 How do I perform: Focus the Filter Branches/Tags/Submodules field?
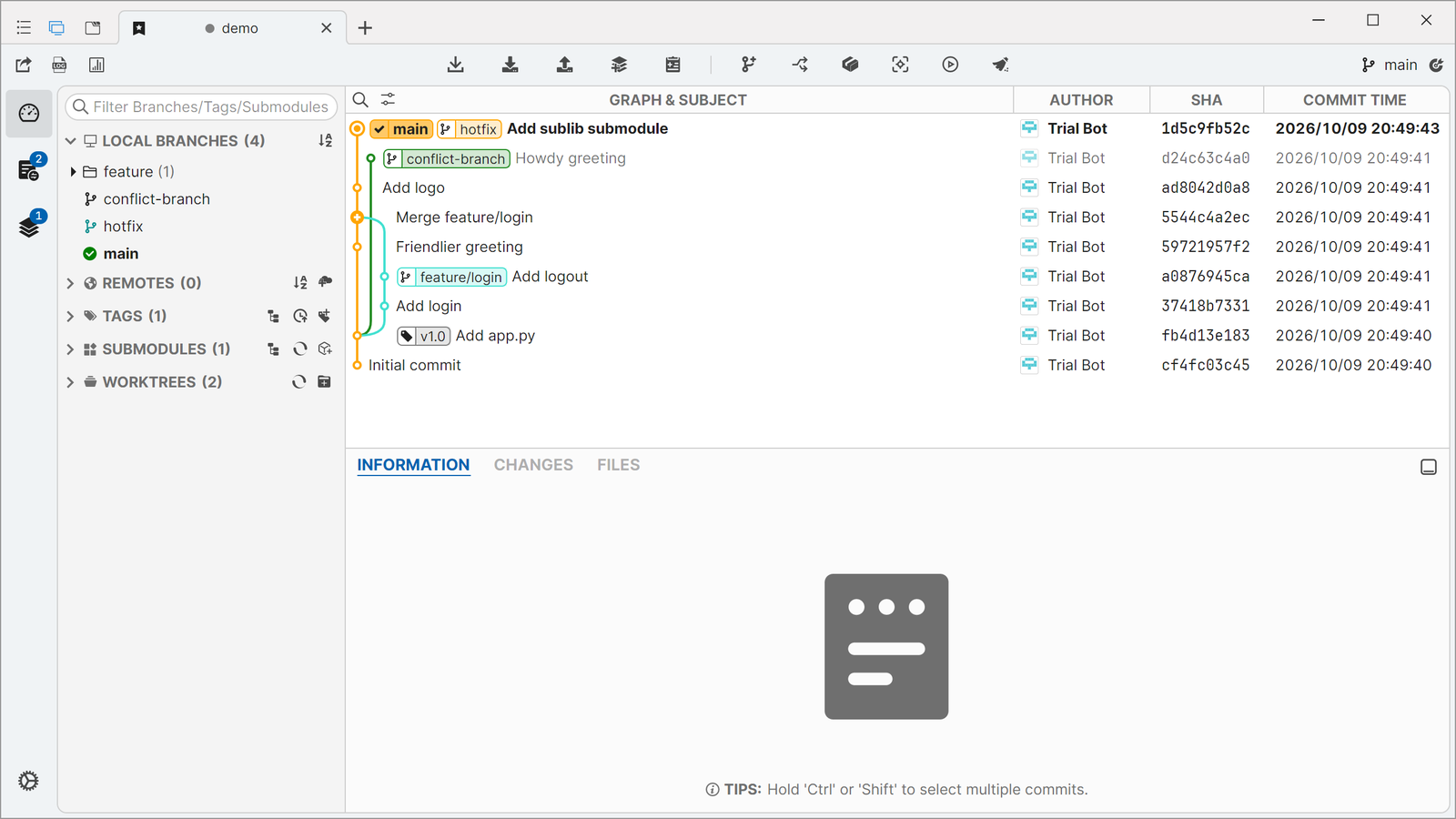click(201, 106)
